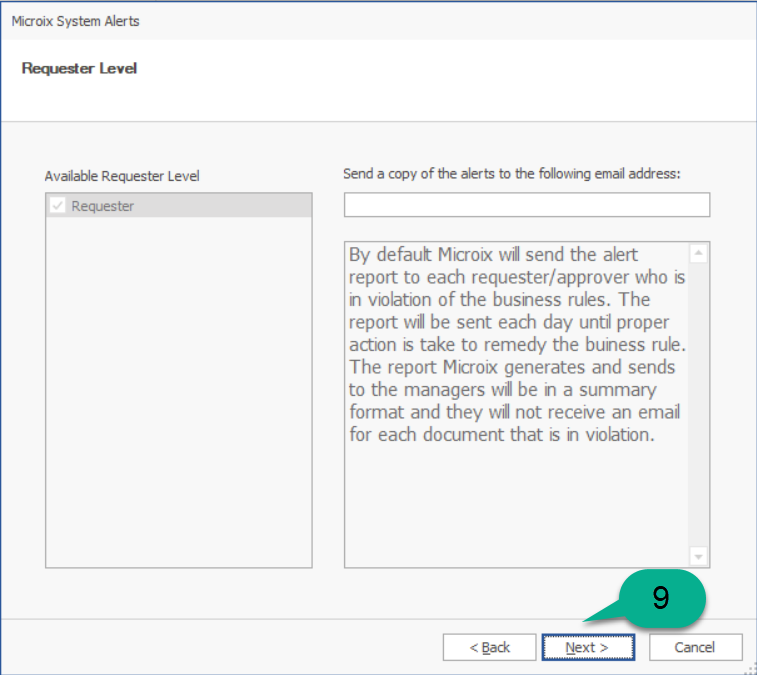The width and height of the screenshot is (757, 675).
Task: Click the Requester Level page heading
Action: click(x=79, y=69)
